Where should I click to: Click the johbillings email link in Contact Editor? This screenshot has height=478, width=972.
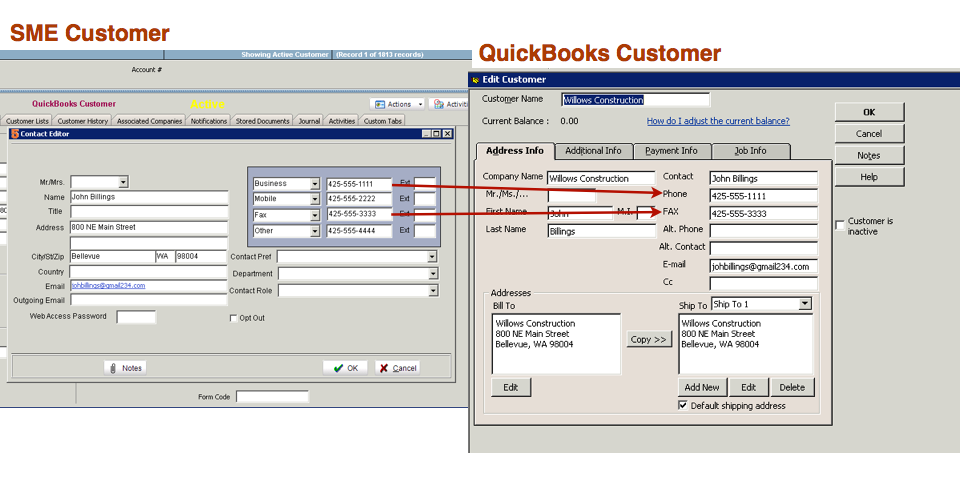tap(108, 286)
